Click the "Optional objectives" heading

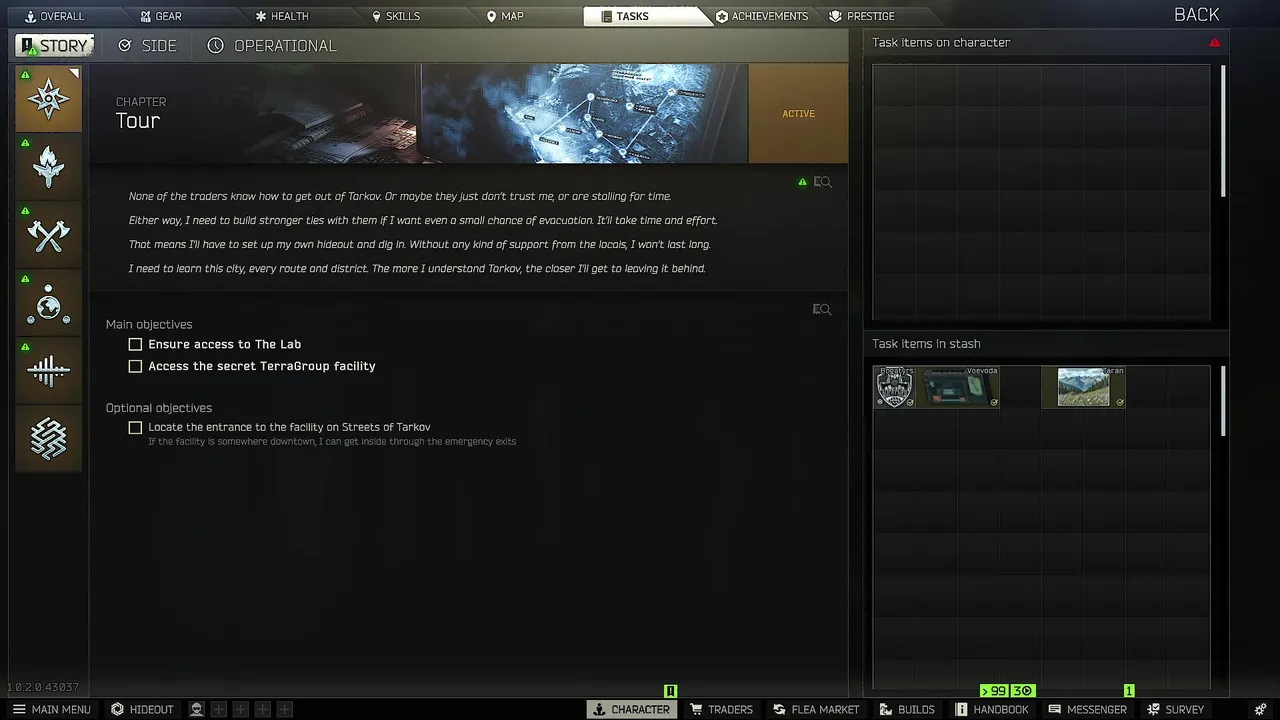pyautogui.click(x=159, y=408)
